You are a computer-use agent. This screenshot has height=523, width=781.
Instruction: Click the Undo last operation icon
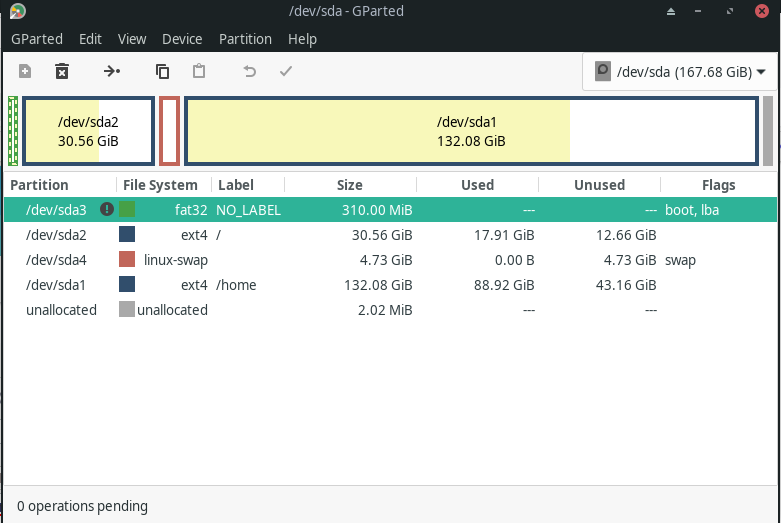point(250,71)
